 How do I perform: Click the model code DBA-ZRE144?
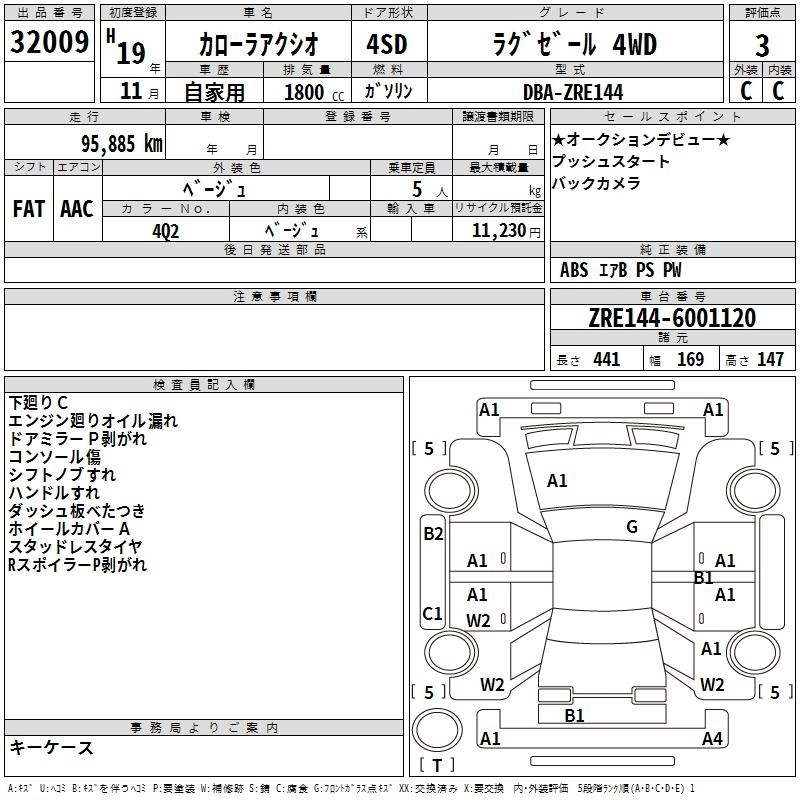point(573,92)
